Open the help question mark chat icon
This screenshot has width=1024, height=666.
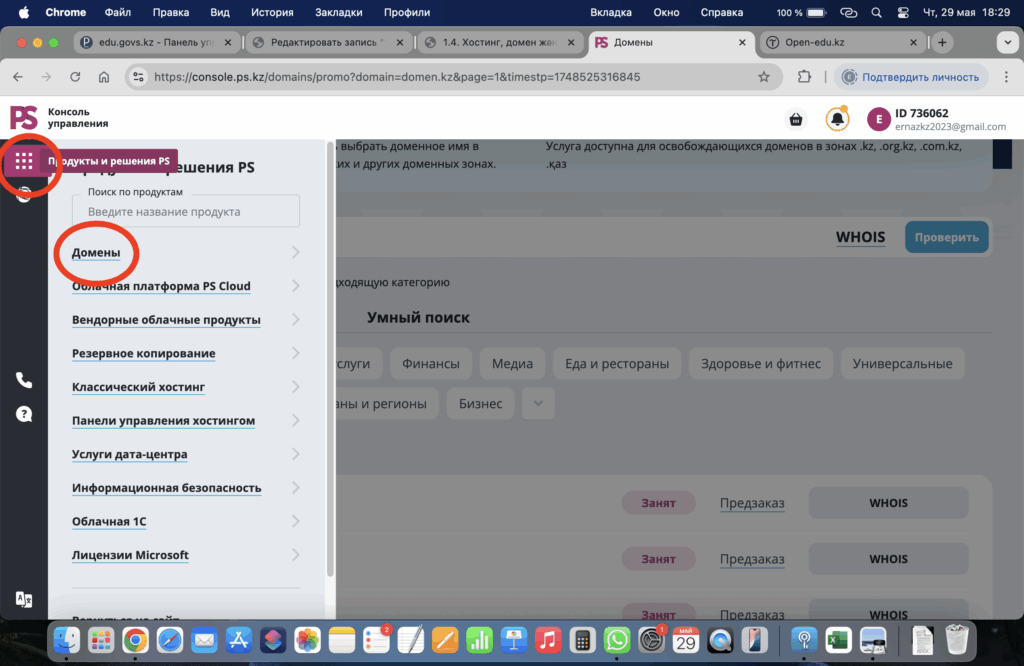(24, 414)
